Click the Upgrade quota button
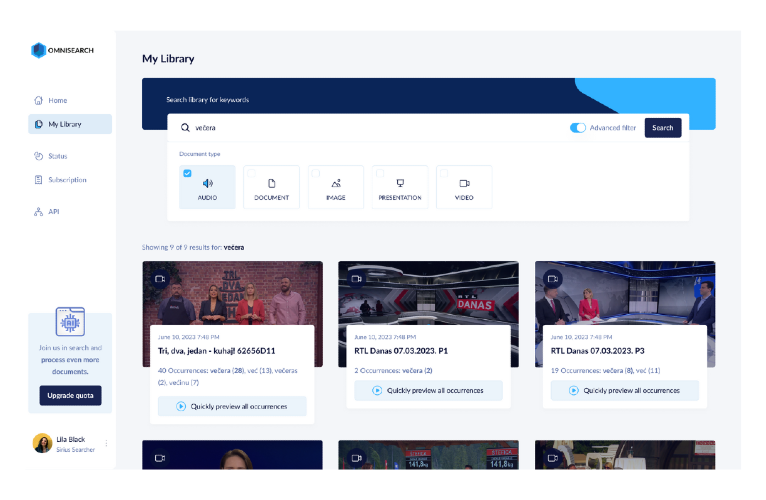 (70, 395)
